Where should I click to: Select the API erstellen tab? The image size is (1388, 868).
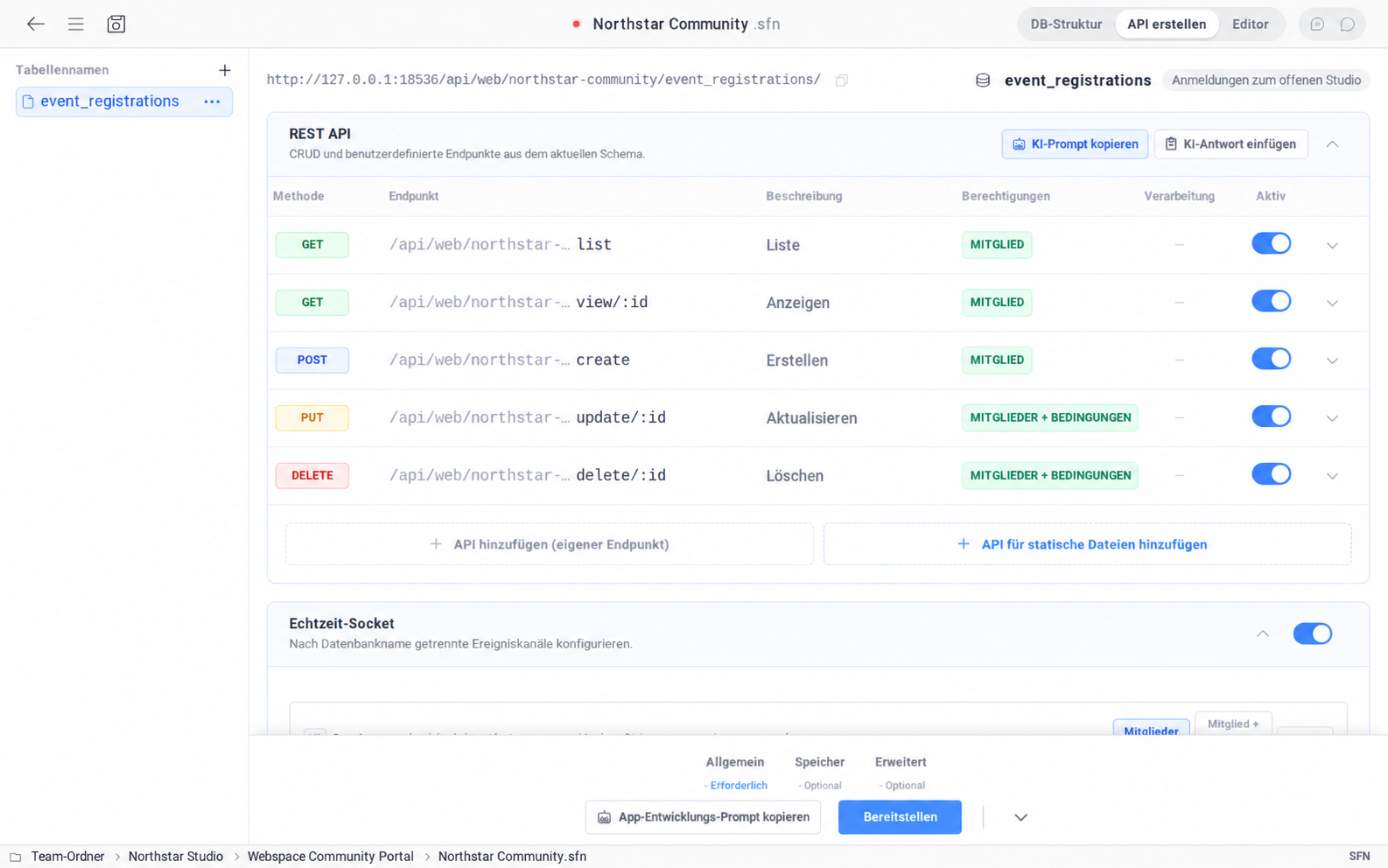click(x=1167, y=24)
